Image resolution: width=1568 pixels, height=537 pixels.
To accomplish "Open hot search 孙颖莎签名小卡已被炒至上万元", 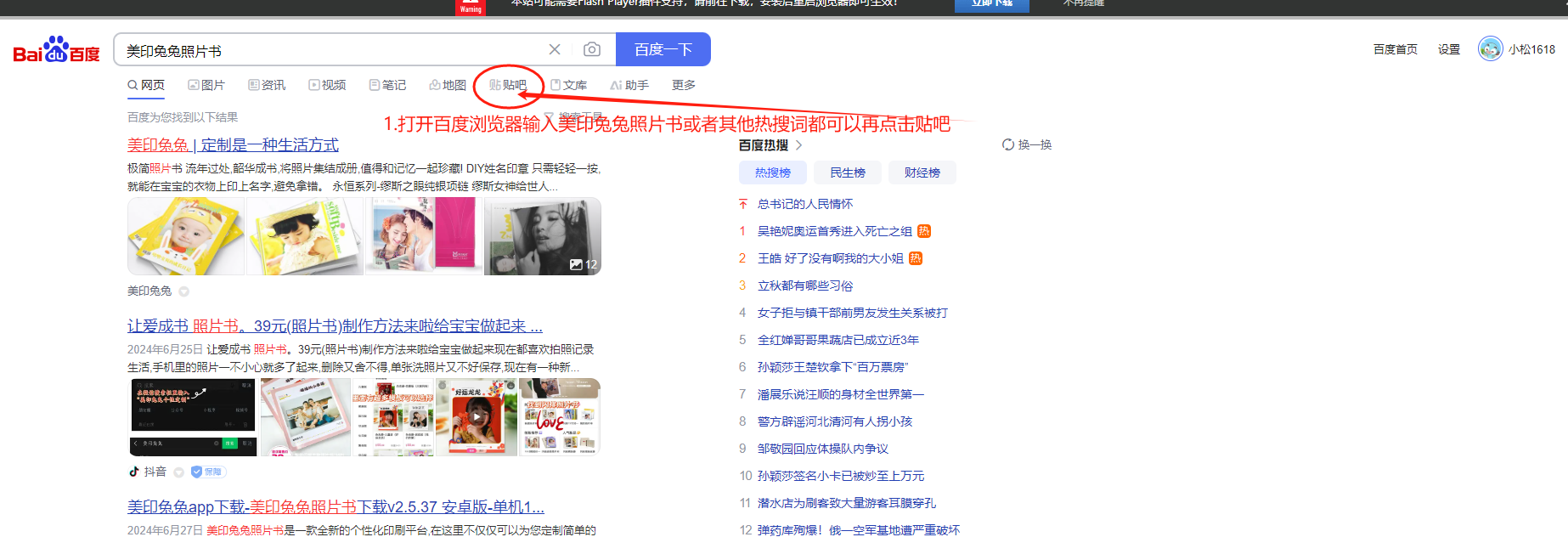I will click(841, 476).
